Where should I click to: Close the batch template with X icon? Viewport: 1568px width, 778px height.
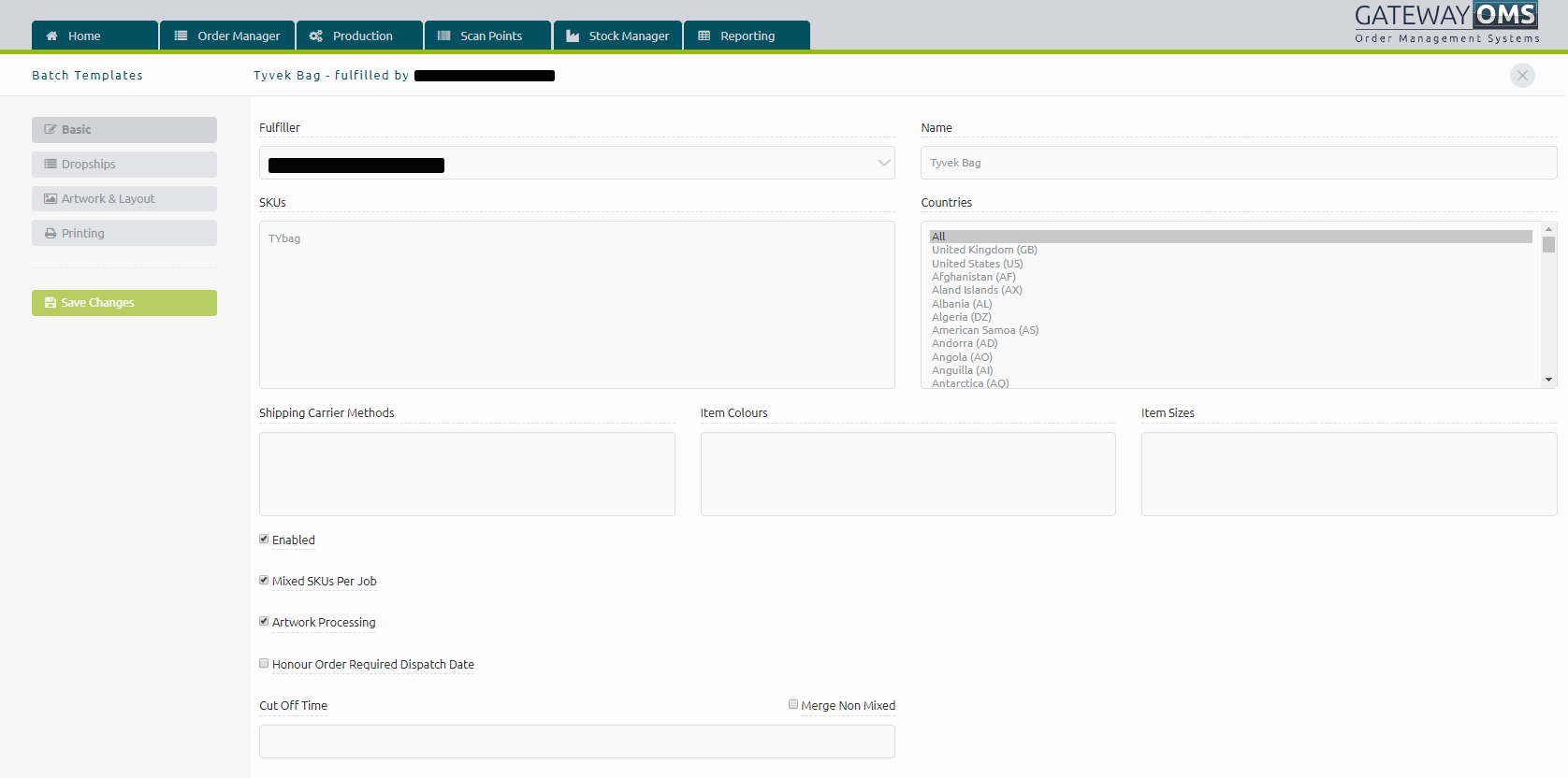[x=1522, y=76]
